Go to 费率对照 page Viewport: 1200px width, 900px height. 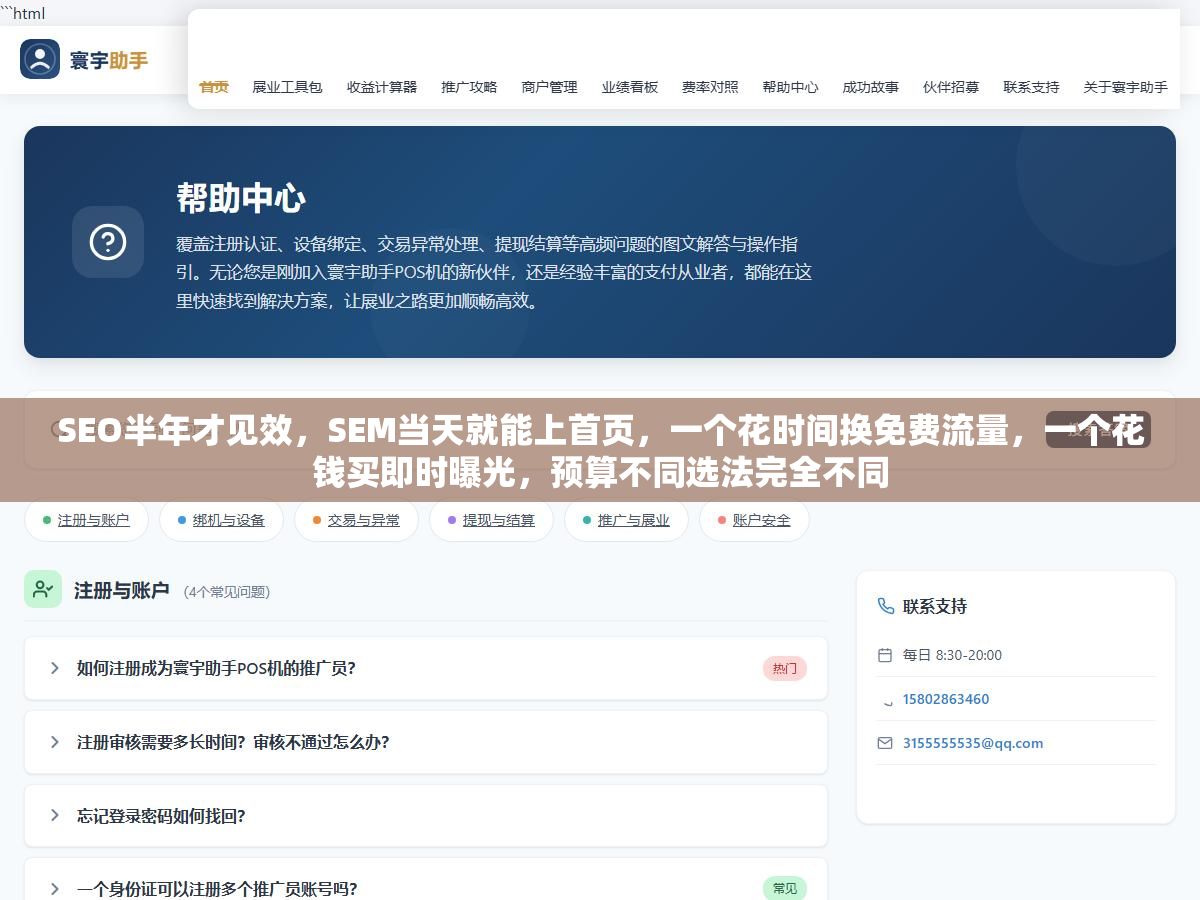pos(710,87)
